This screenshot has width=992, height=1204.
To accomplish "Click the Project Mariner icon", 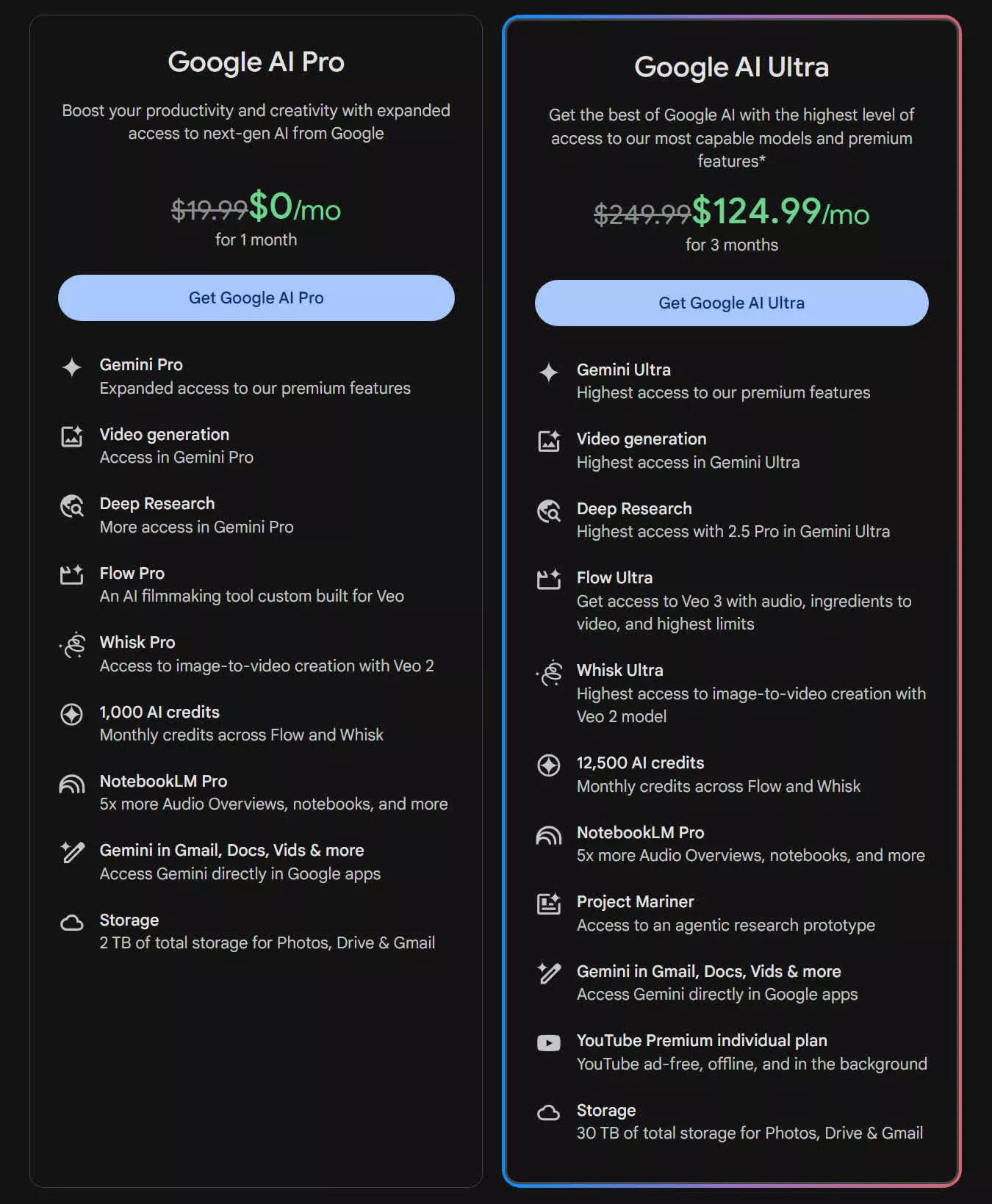I will click(549, 904).
